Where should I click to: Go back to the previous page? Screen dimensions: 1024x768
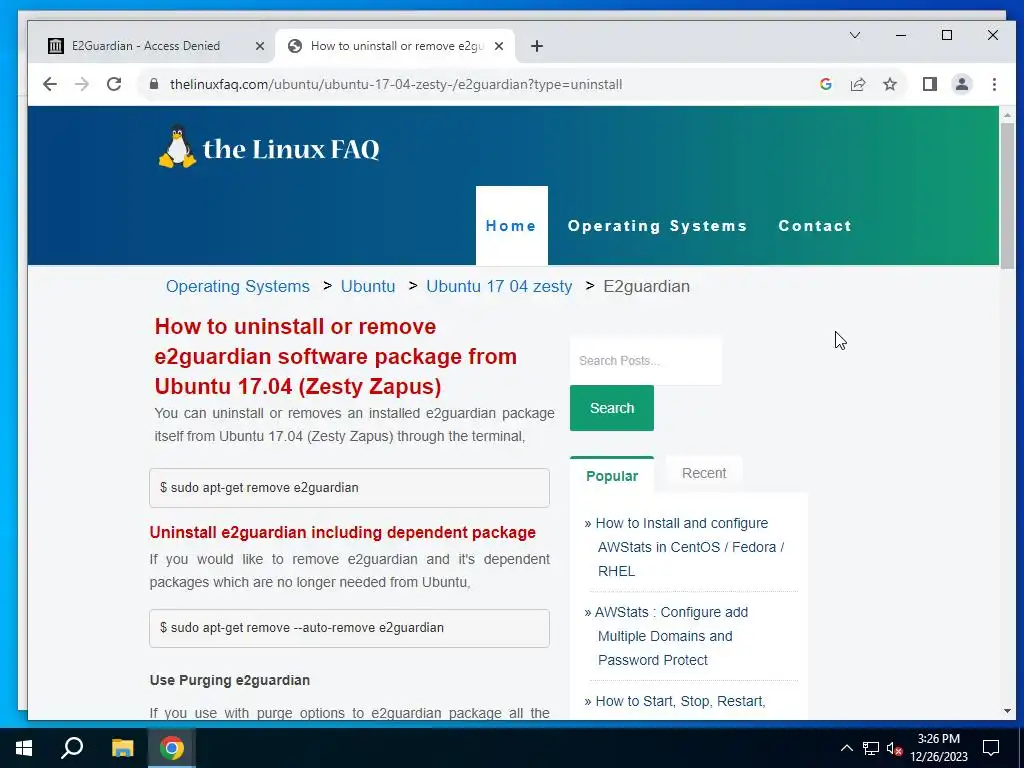point(50,84)
